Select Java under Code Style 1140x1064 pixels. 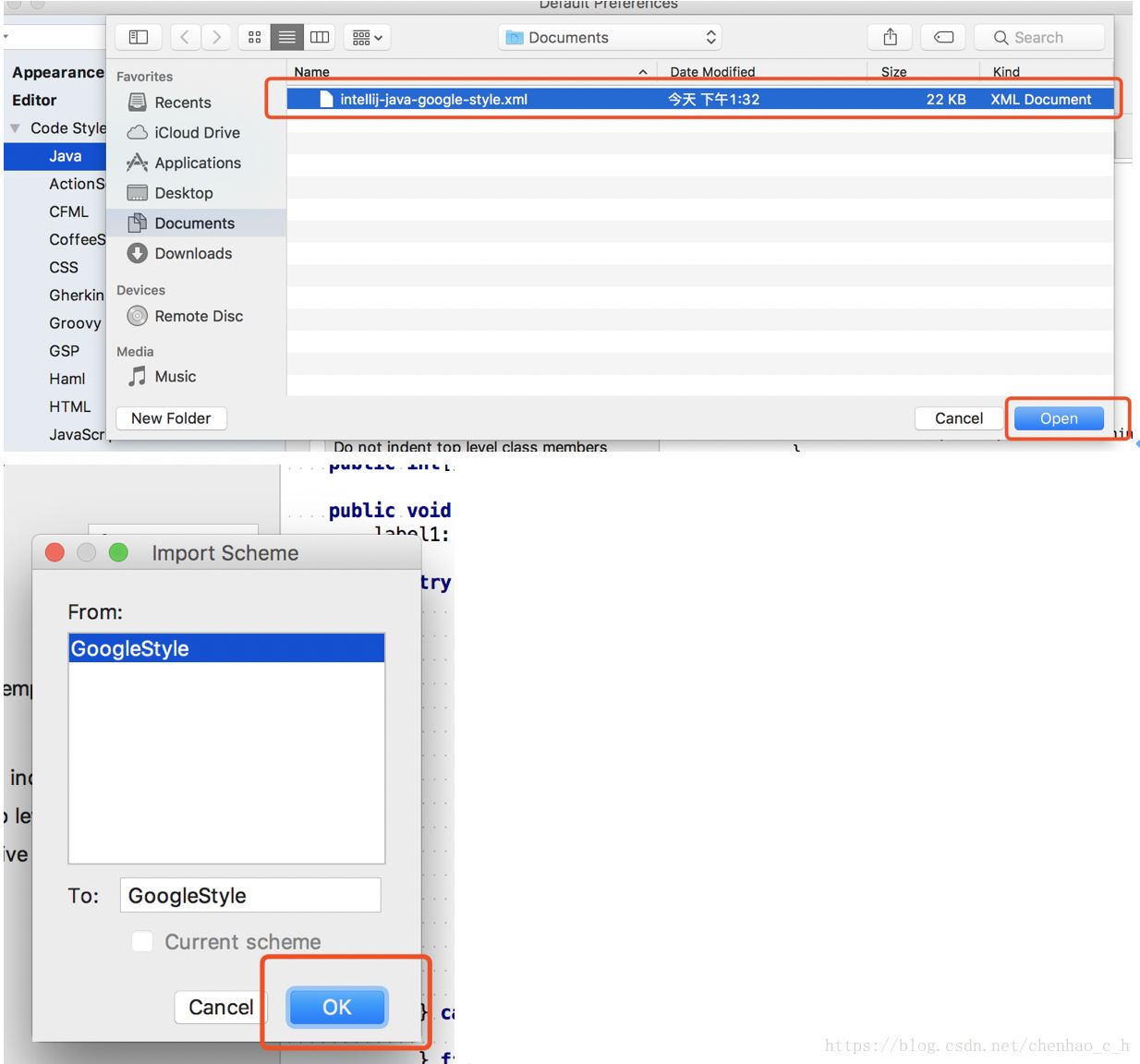click(65, 156)
